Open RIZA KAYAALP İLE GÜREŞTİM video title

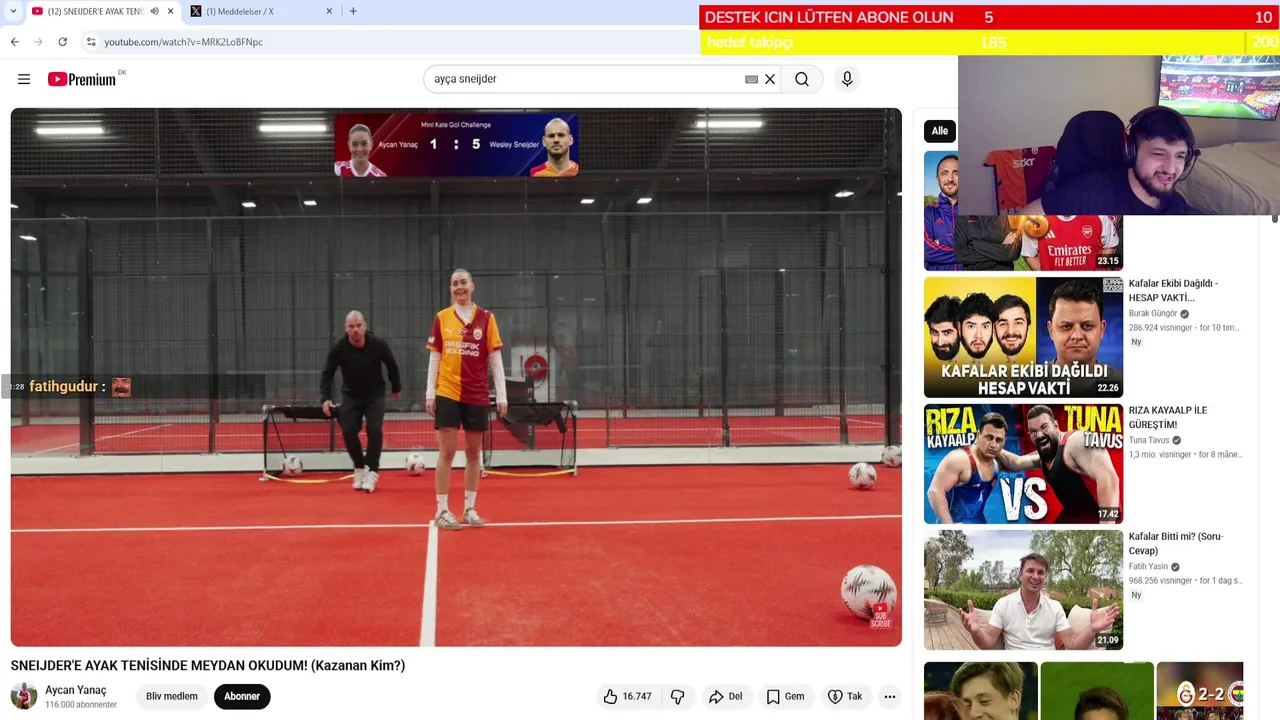[1168, 417]
